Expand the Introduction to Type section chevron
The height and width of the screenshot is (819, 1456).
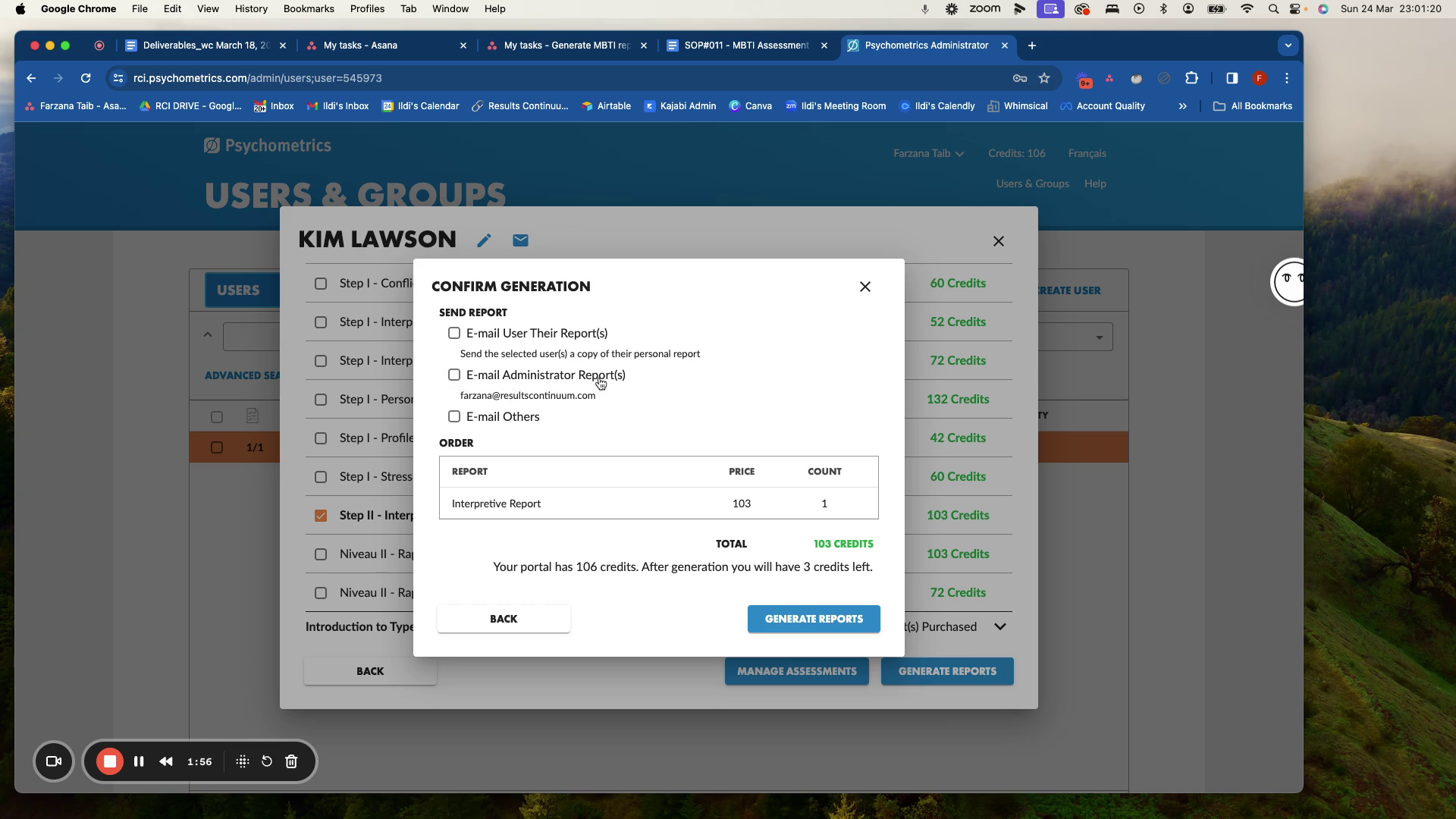1000,626
